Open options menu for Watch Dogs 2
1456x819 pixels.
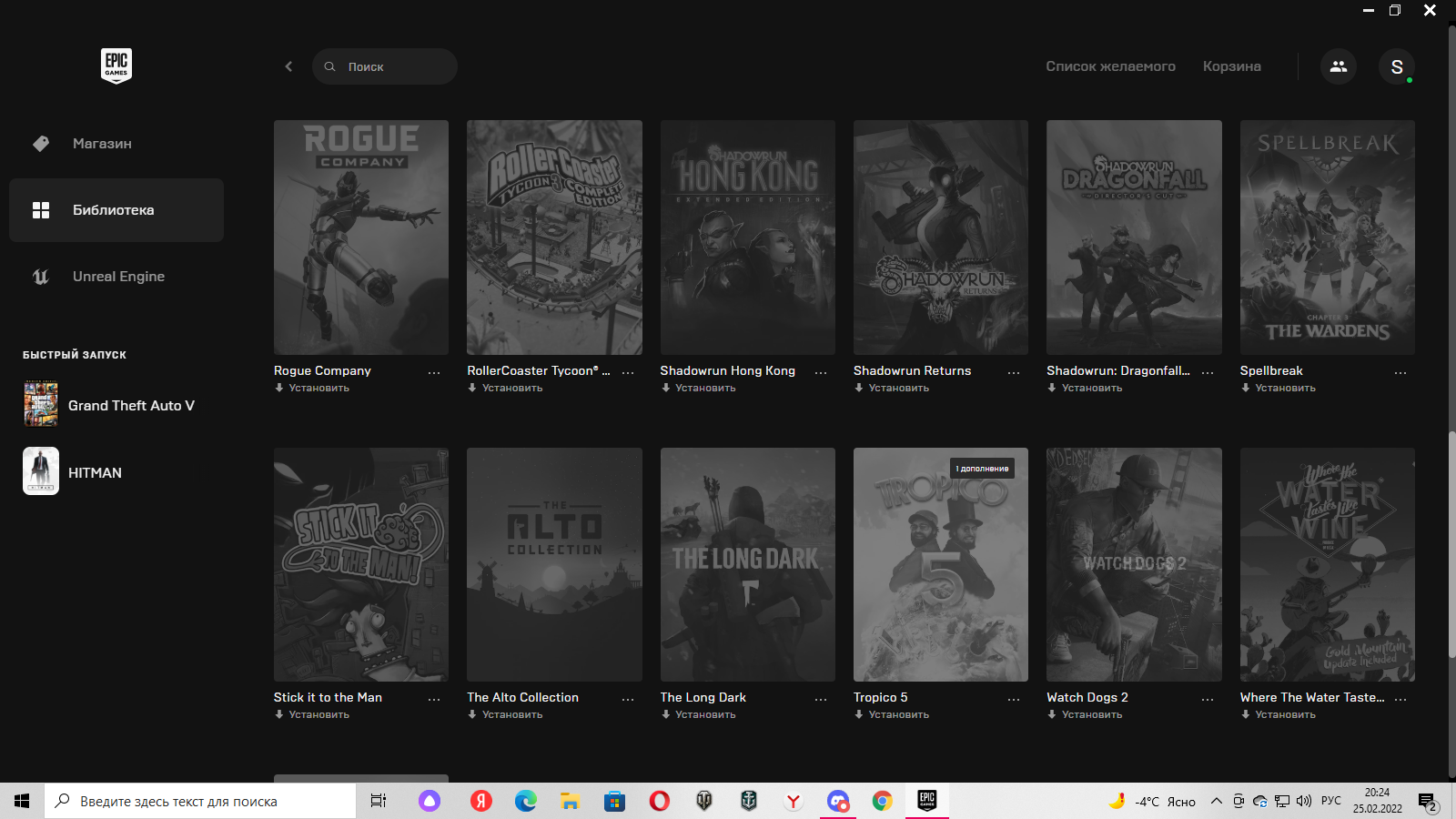pos(1208,699)
